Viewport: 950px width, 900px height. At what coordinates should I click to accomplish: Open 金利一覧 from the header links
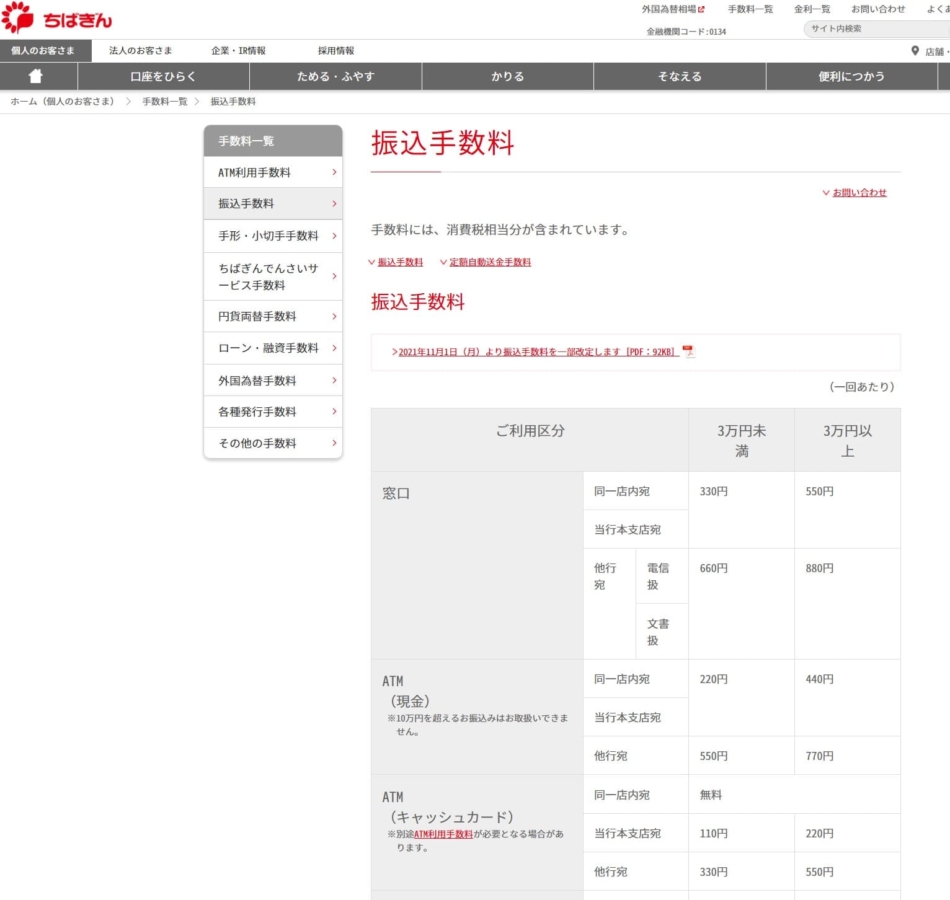click(814, 8)
